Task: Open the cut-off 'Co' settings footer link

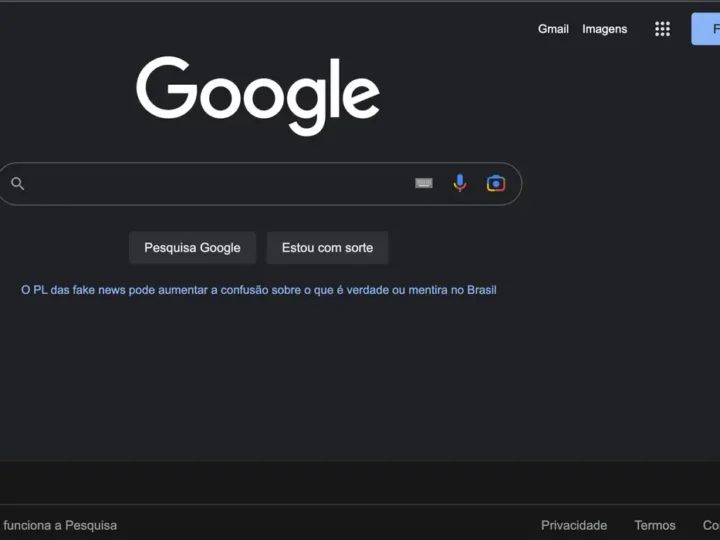Action: tap(711, 525)
